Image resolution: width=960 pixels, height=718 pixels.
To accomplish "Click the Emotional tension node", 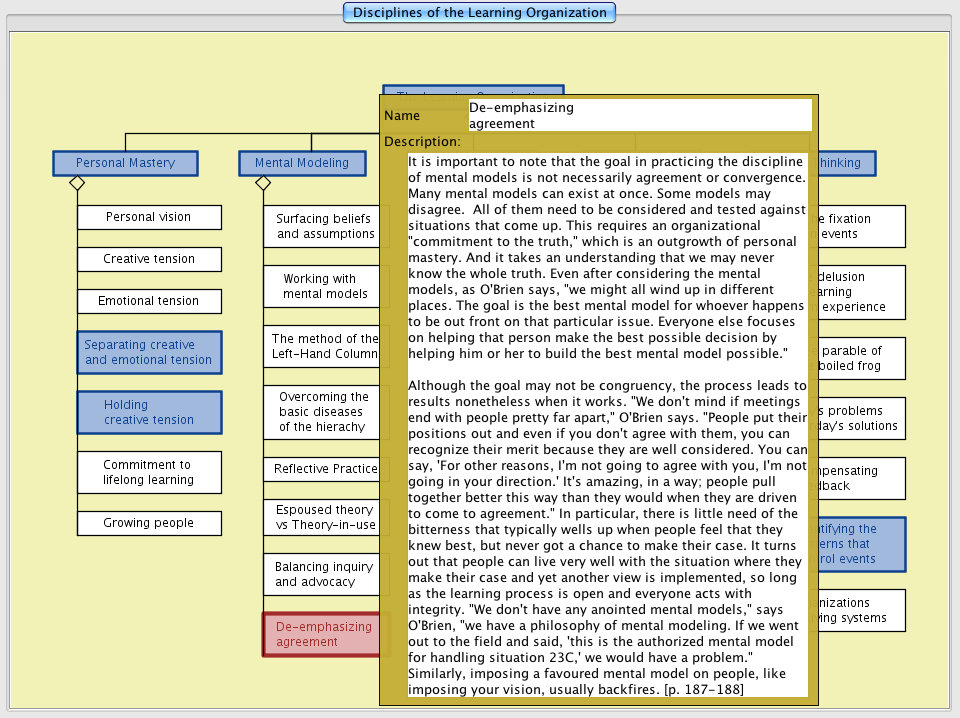I will (149, 301).
